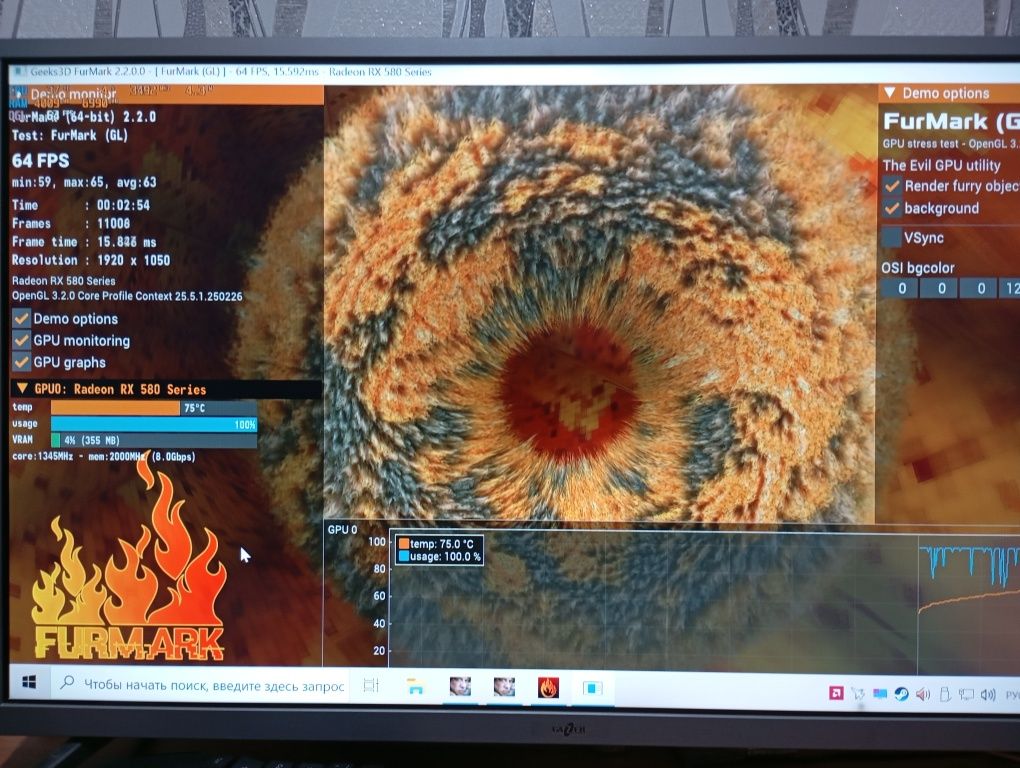The width and height of the screenshot is (1020, 768).
Task: Click the magenta square tray icon
Action: click(x=836, y=693)
